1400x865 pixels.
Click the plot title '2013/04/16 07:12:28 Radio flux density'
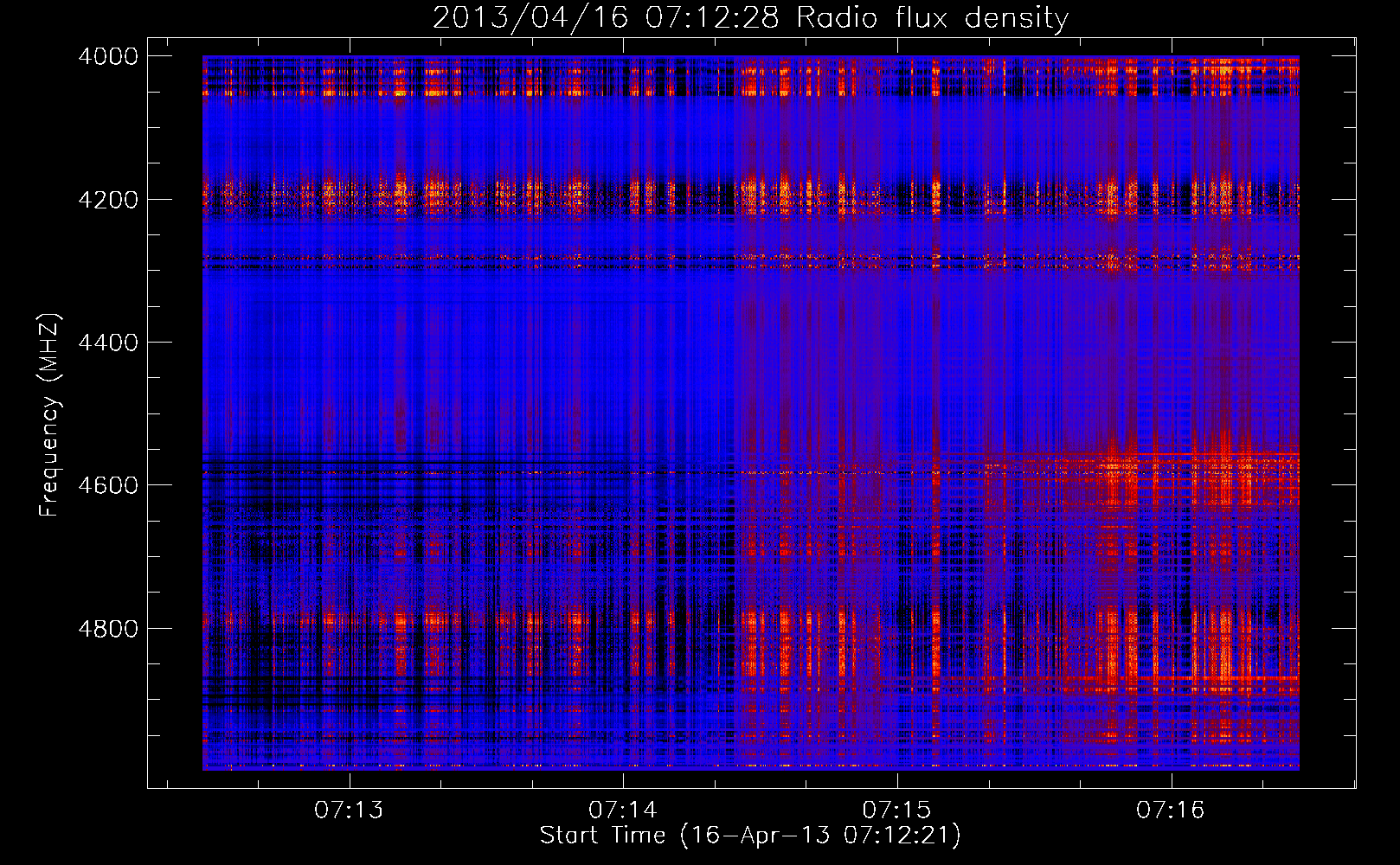click(x=750, y=17)
